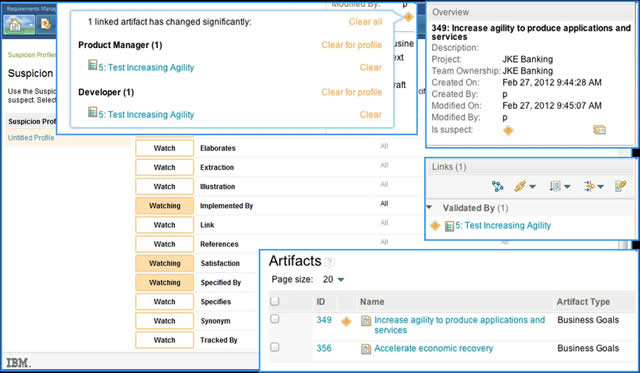Click the sort links icon
Screen dimensions: 640x373
[555, 186]
